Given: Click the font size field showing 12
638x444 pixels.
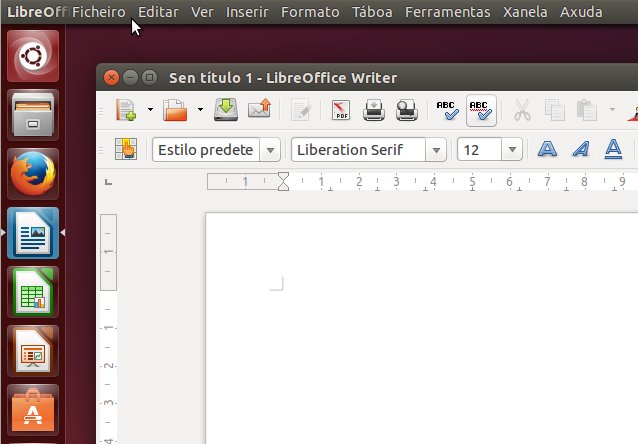Looking at the screenshot, I should click(x=479, y=150).
